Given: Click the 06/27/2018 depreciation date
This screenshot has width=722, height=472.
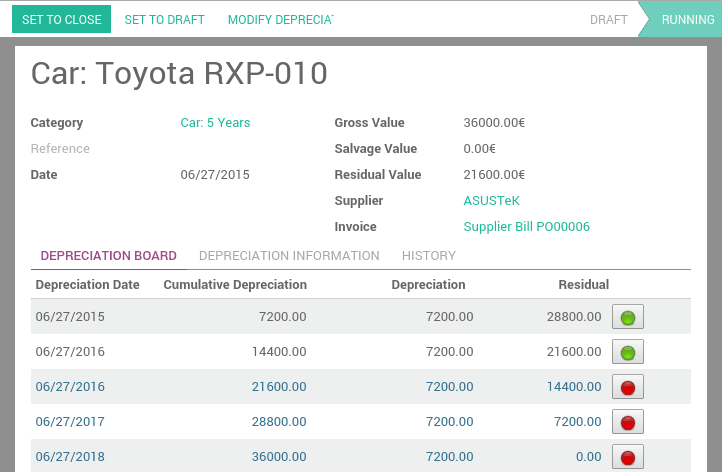Looking at the screenshot, I should [70, 457].
